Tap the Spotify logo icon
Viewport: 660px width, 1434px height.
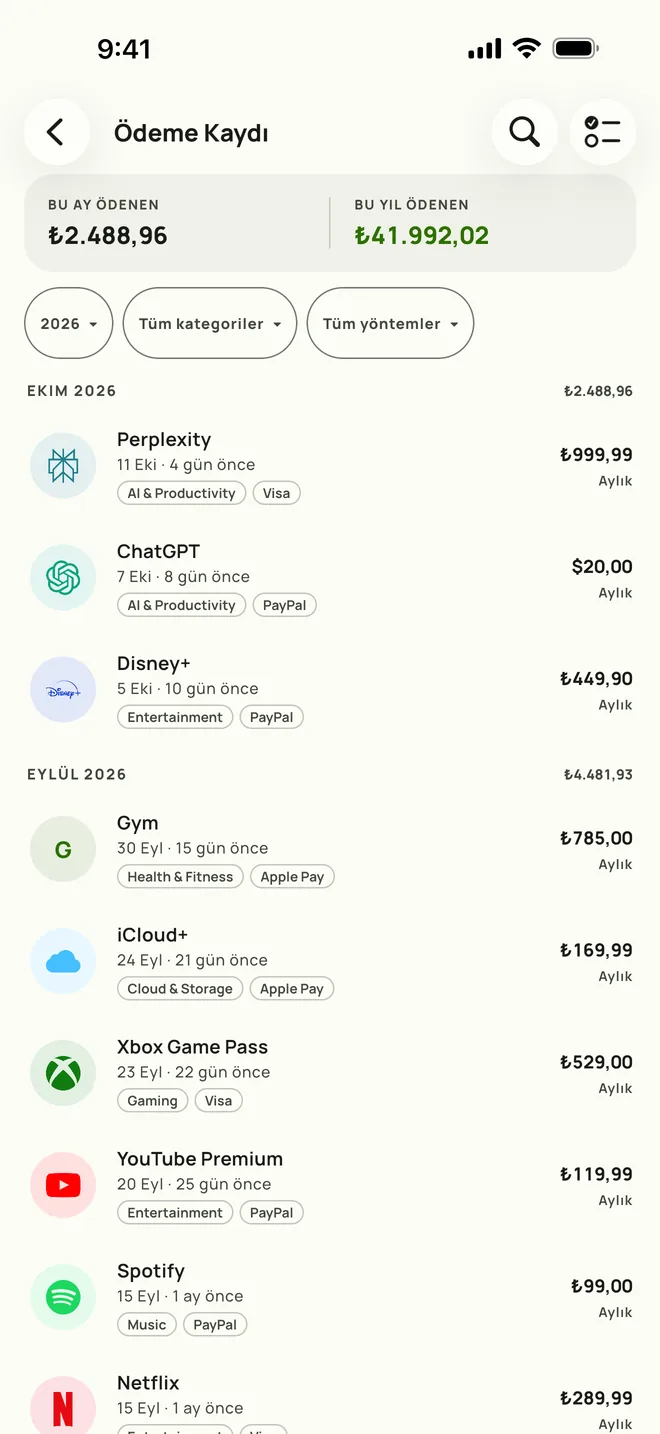tap(63, 1297)
